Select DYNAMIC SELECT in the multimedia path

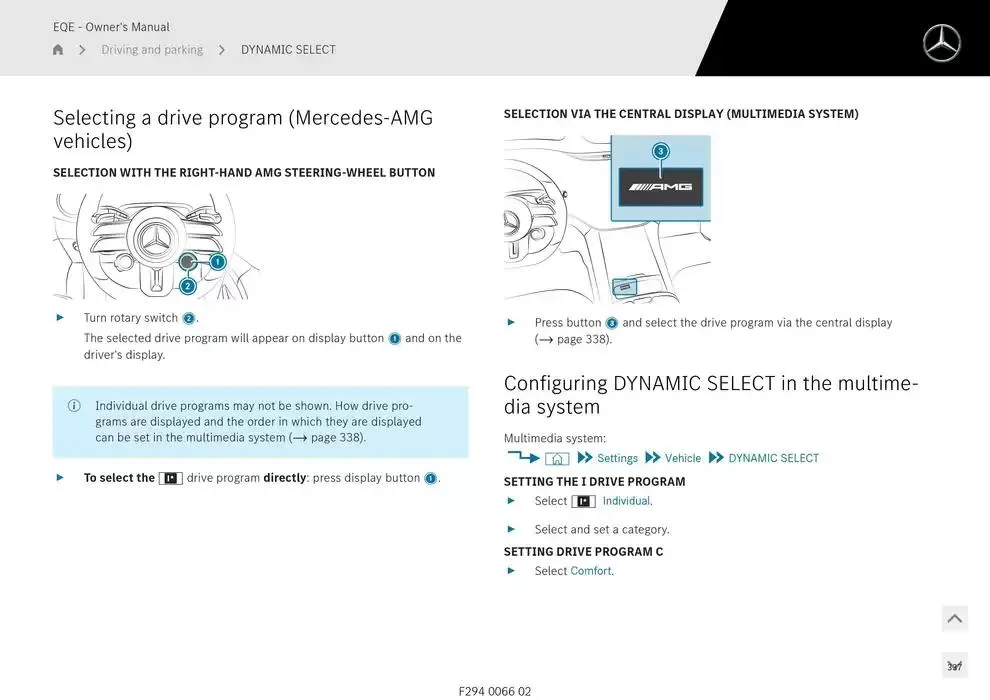coord(773,459)
